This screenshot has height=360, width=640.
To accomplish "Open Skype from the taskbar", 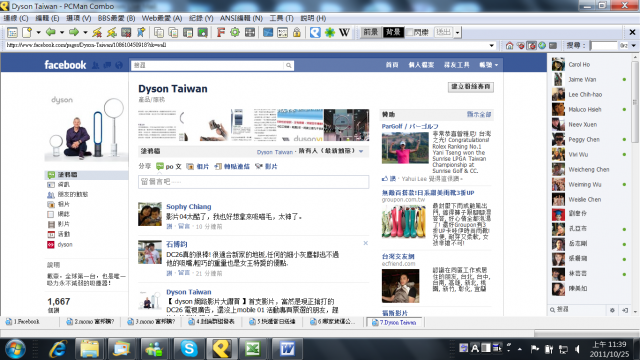I will [x=189, y=349].
